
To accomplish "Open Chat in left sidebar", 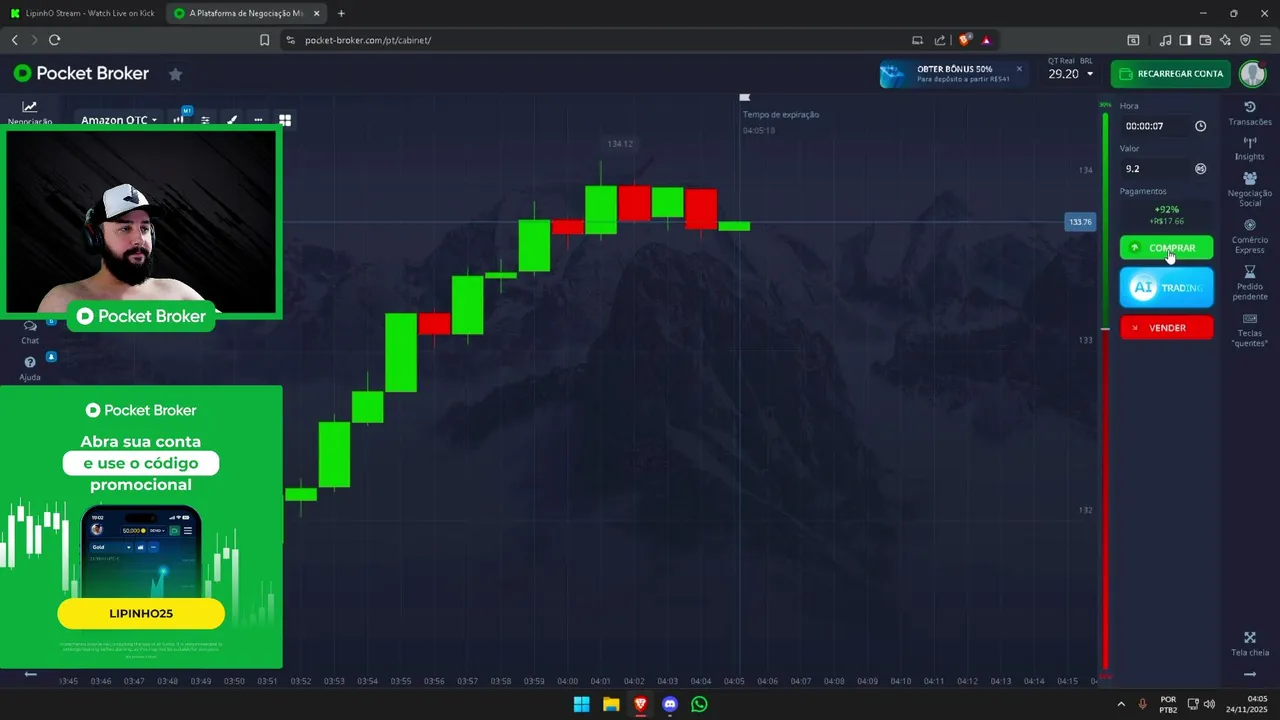I will pyautogui.click(x=30, y=332).
